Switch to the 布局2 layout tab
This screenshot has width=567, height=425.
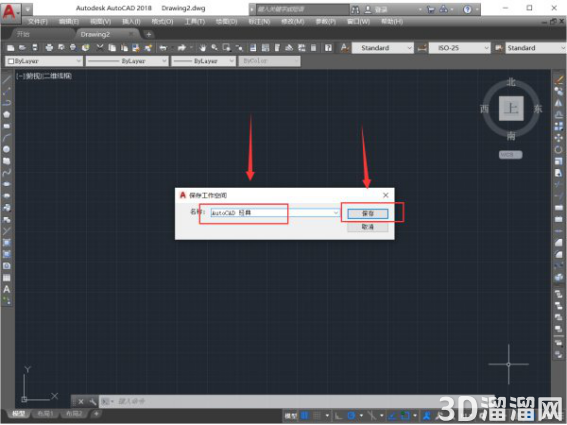tap(74, 413)
